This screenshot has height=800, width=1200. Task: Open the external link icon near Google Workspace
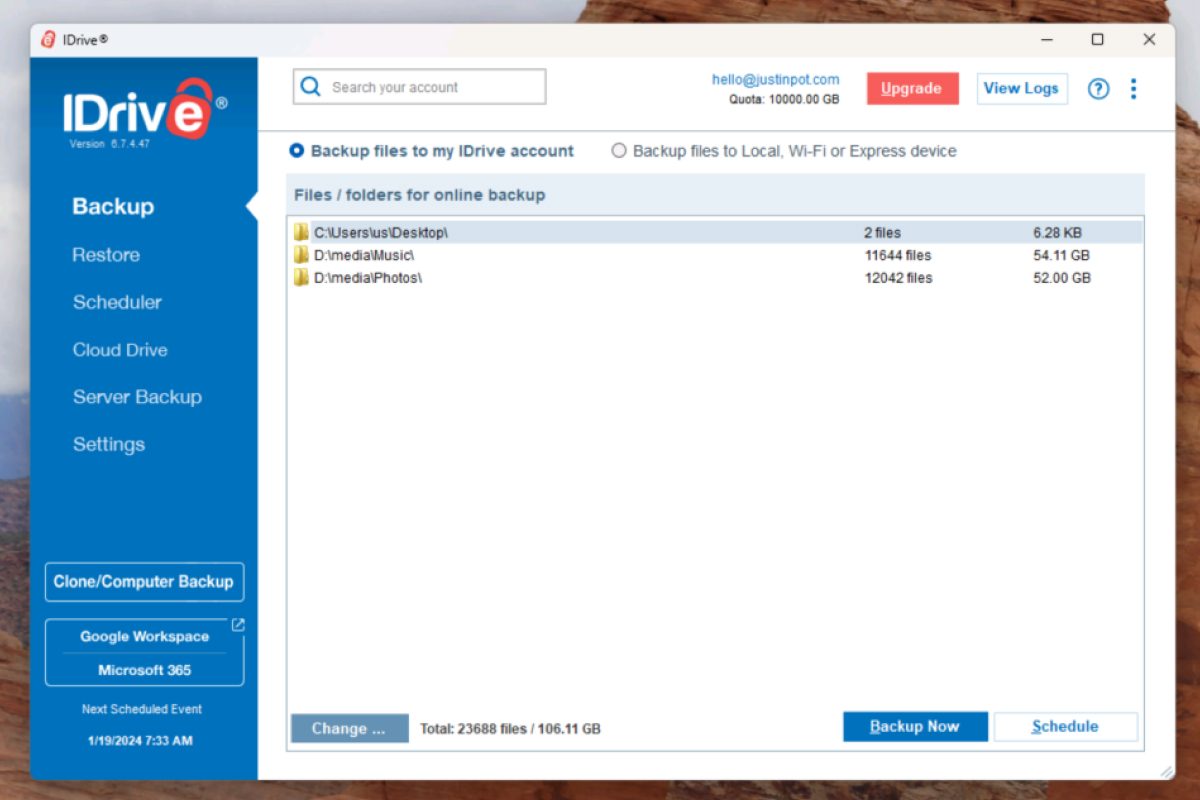pyautogui.click(x=237, y=625)
